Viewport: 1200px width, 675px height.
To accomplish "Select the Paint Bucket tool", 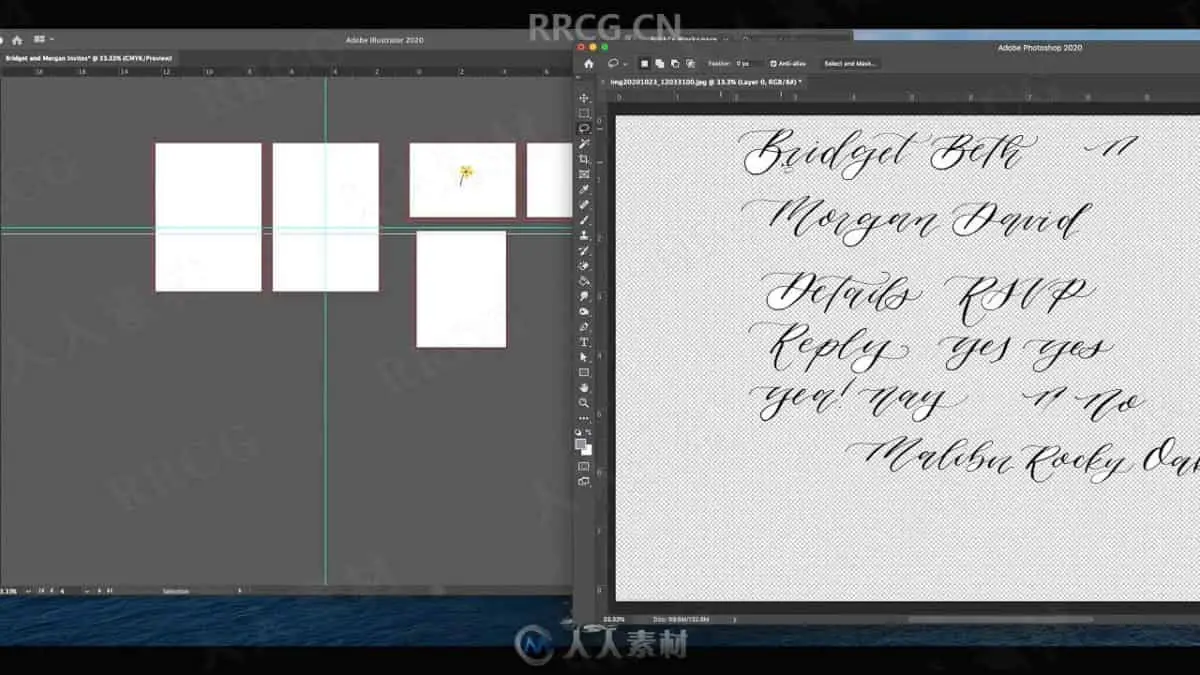I will tap(584, 281).
